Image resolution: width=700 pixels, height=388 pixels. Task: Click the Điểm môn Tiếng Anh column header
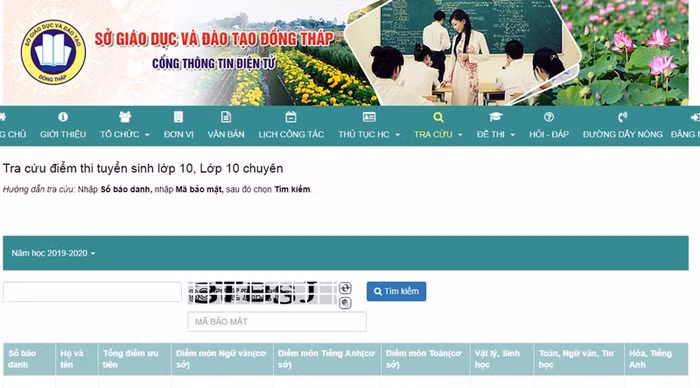point(327,359)
